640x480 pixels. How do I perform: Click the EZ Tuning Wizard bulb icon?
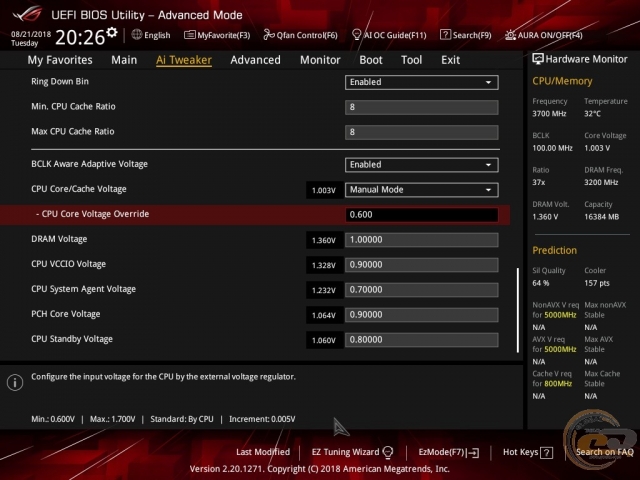[x=388, y=452]
